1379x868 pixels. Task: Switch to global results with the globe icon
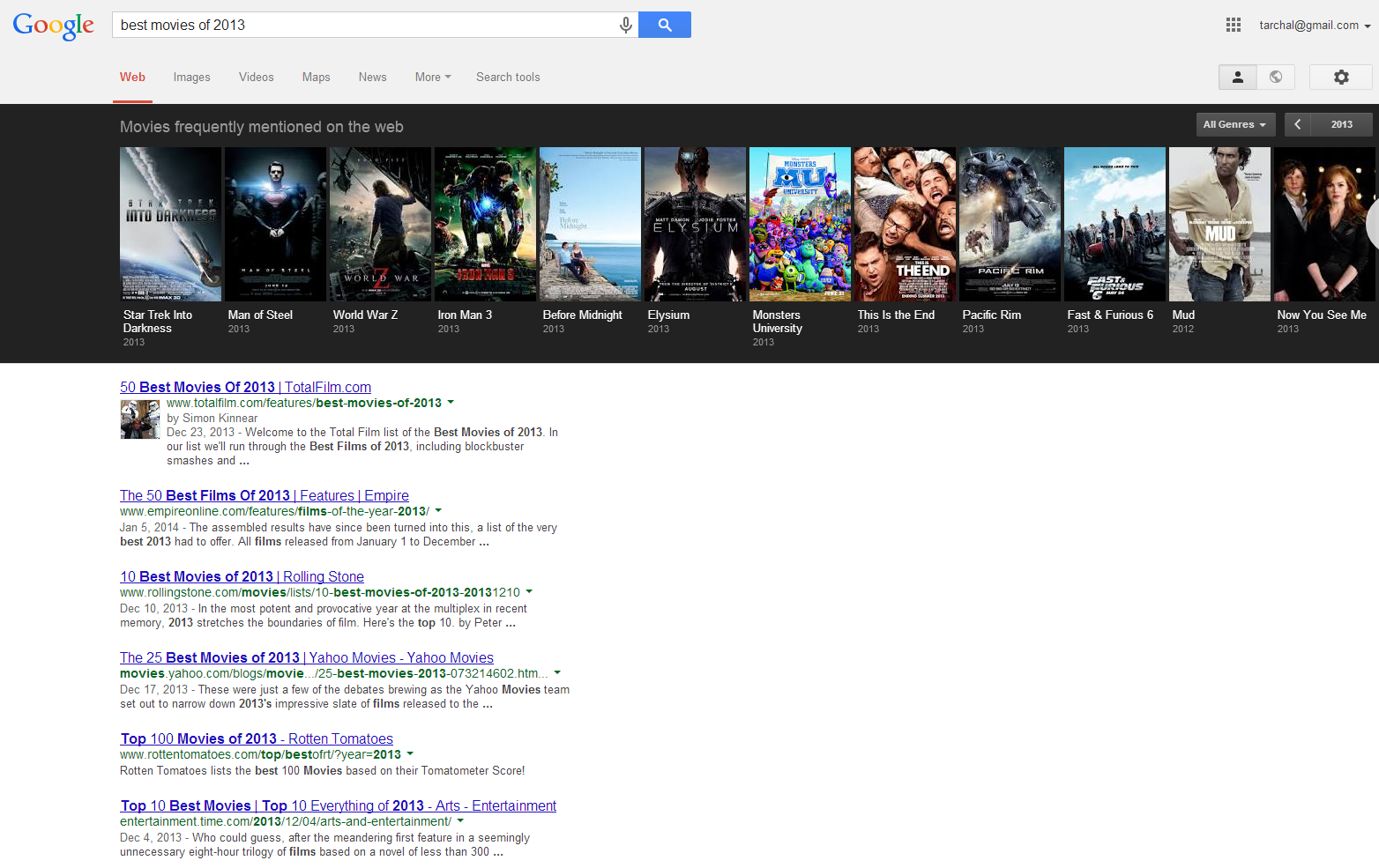click(1276, 78)
